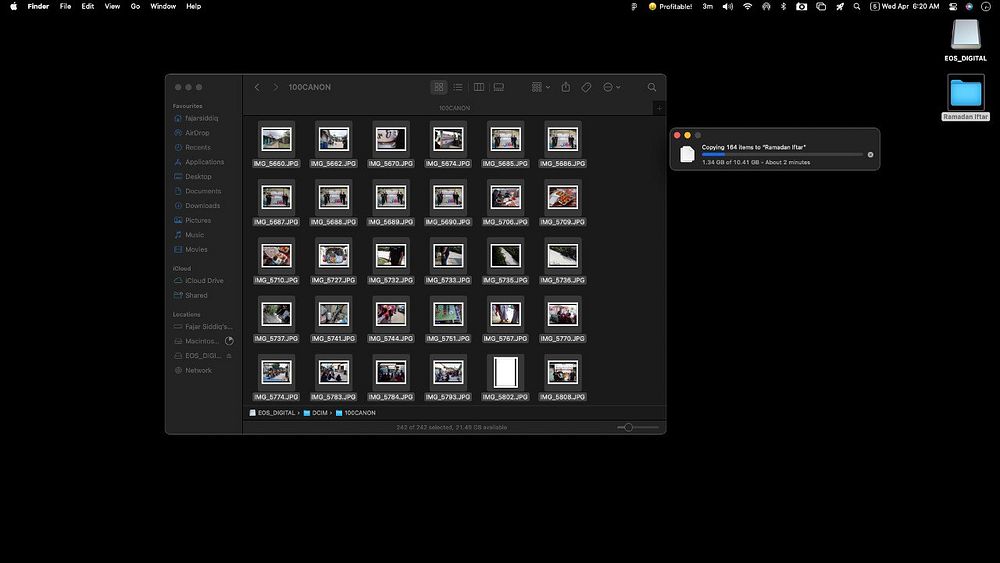Open Siri from the menu bar
1000x563 pixels.
969,6
